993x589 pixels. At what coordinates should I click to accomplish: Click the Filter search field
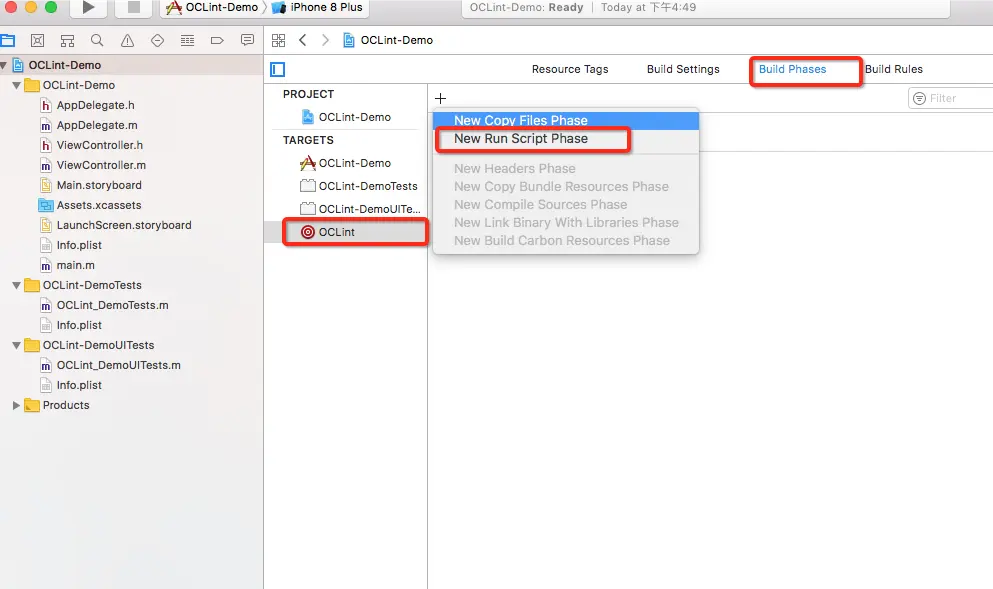pyautogui.click(x=951, y=98)
